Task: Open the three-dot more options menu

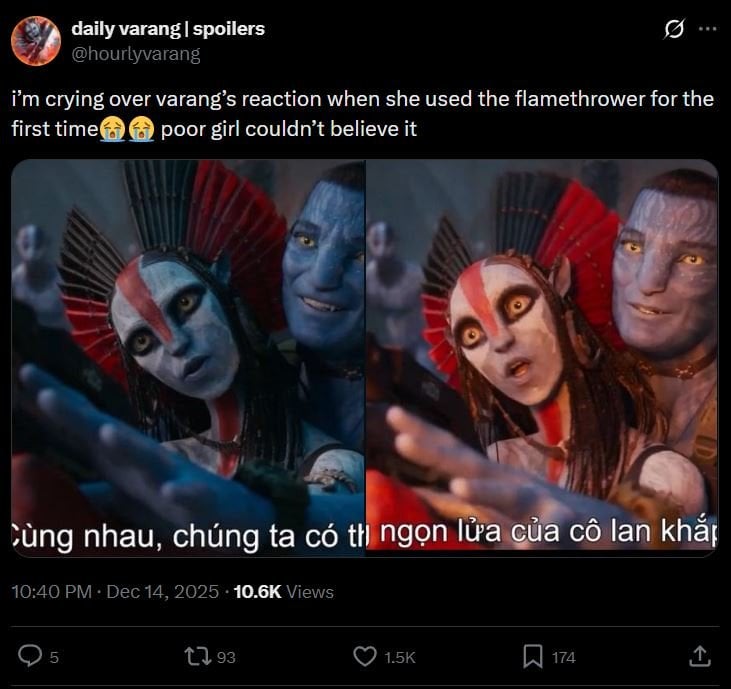Action: pyautogui.click(x=707, y=30)
